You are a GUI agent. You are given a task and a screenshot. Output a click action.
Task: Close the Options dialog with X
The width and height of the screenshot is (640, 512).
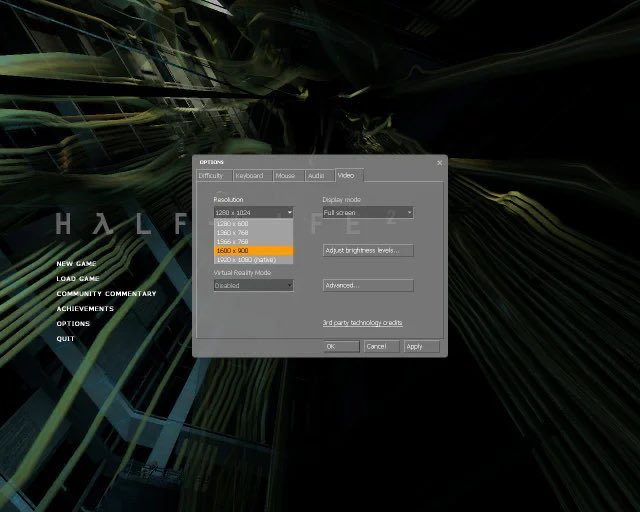(x=440, y=163)
